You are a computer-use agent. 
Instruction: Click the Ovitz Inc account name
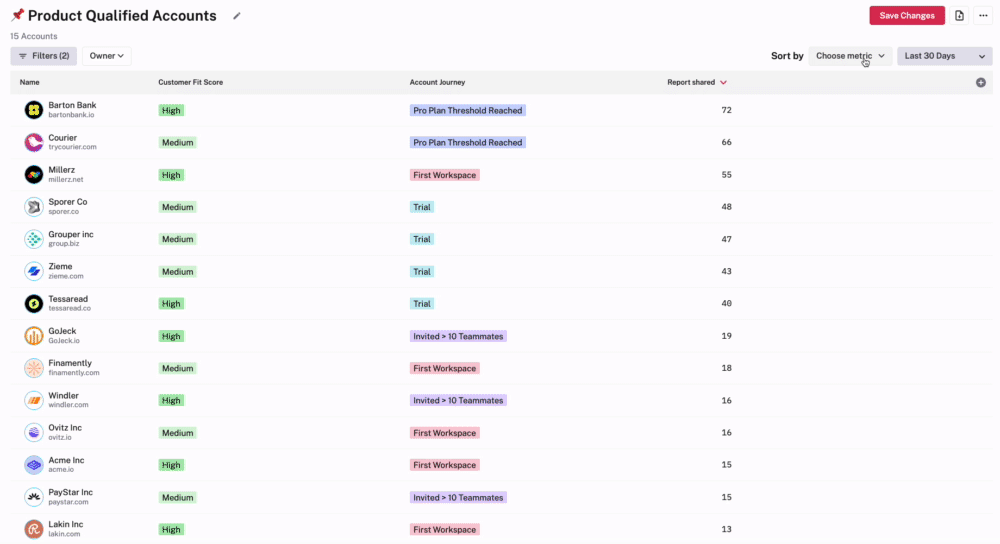(65, 428)
